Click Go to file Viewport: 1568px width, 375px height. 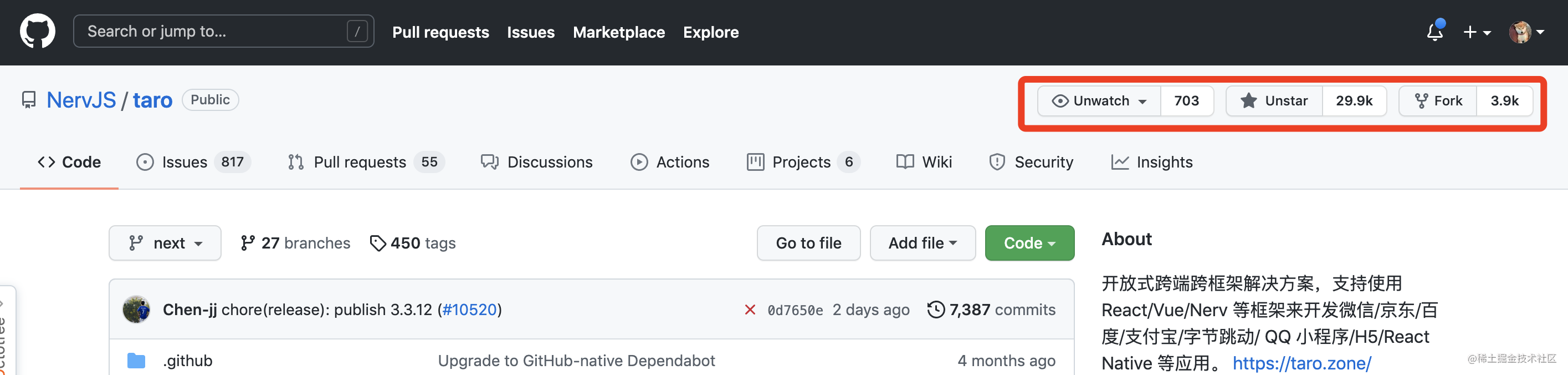808,242
